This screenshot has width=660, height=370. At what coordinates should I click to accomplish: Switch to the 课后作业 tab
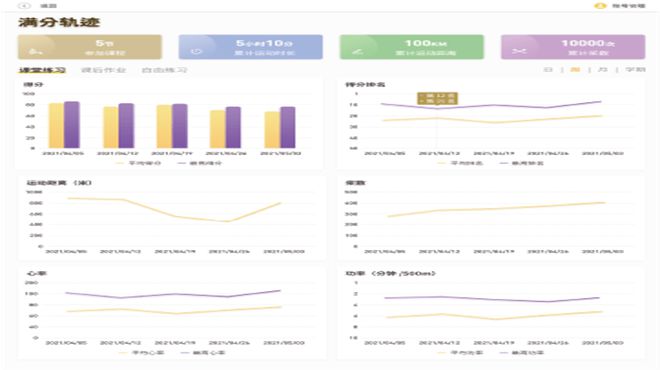[103, 70]
